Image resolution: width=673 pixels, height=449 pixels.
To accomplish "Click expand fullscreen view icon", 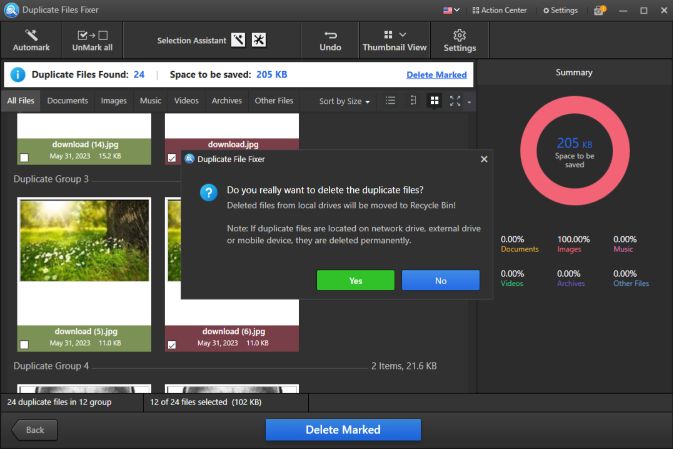I will click(455, 101).
